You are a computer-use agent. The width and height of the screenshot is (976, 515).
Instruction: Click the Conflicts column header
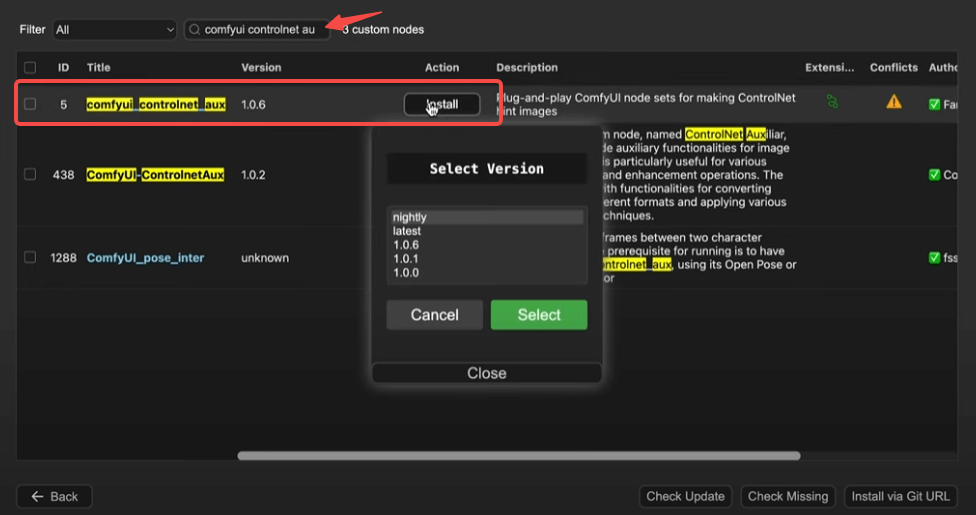coord(893,68)
